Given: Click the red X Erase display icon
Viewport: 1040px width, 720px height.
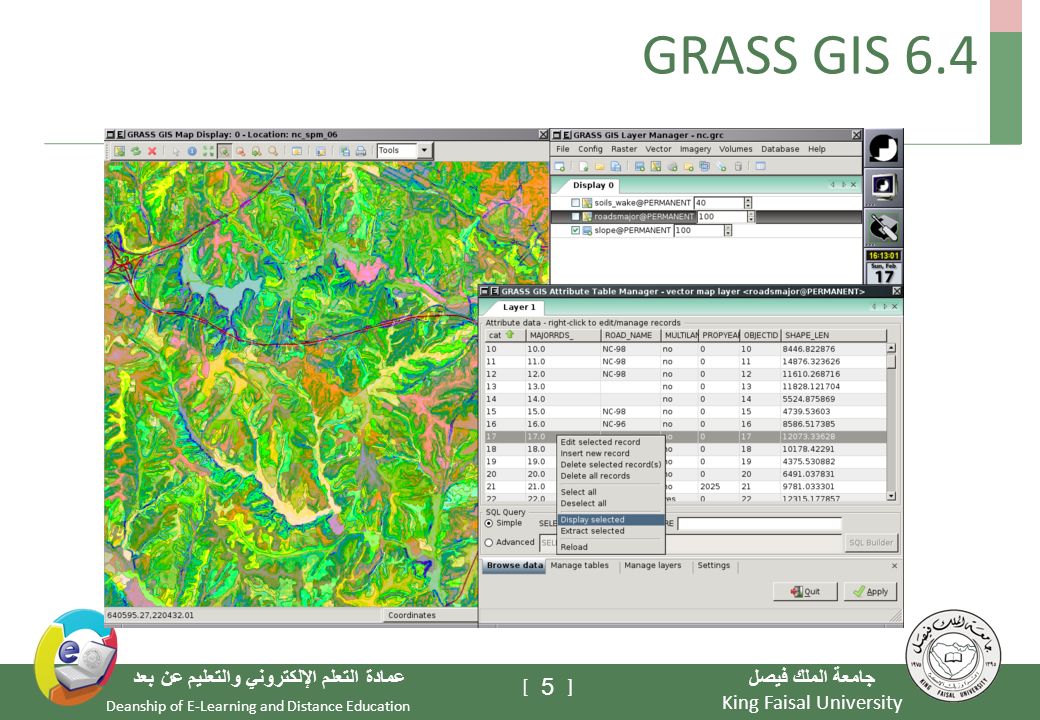Looking at the screenshot, I should click(152, 151).
